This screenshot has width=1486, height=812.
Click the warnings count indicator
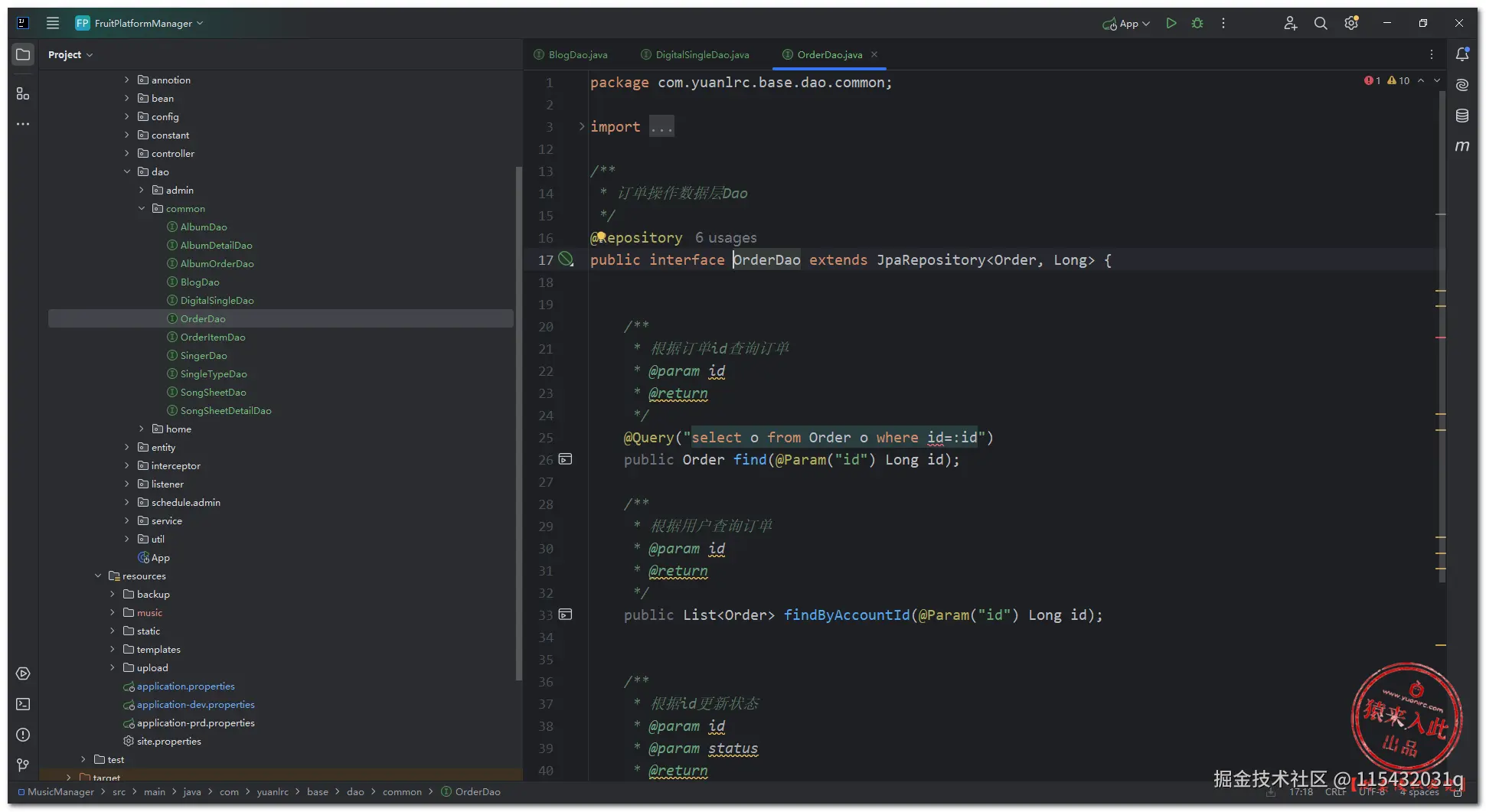1398,80
